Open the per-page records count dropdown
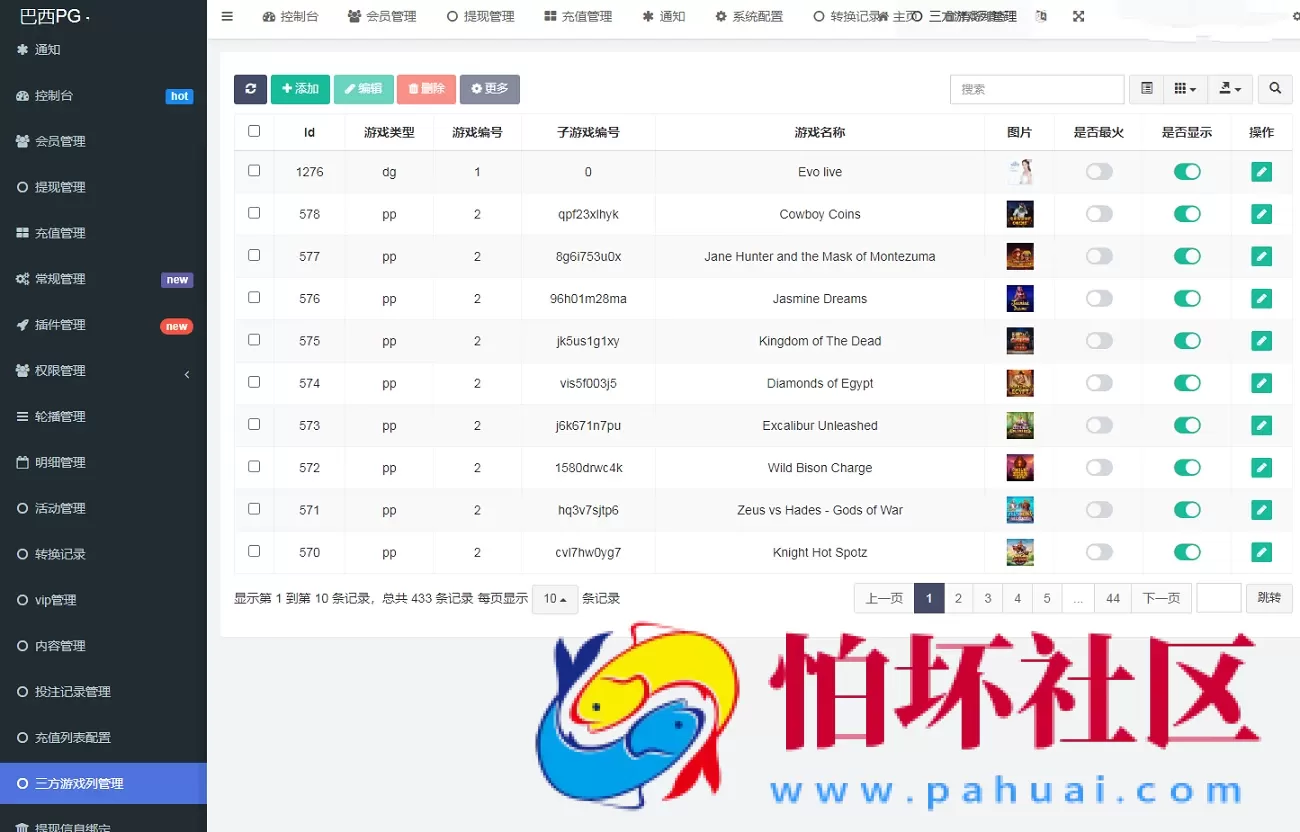The width and height of the screenshot is (1300, 832). [x=554, y=597]
